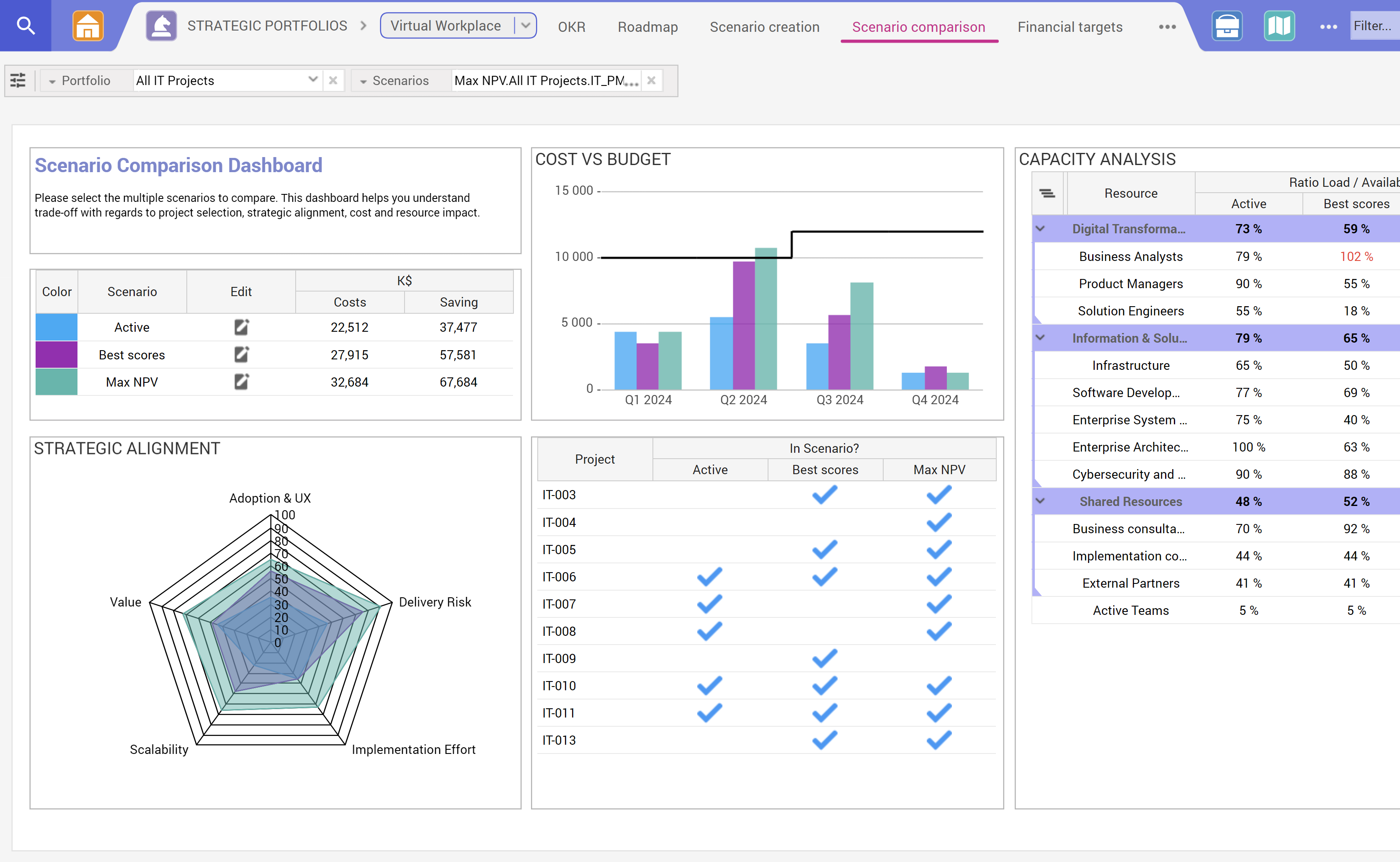Viewport: 1400px width, 862px height.
Task: Edit the Active scenario via pencil icon
Action: tap(241, 327)
